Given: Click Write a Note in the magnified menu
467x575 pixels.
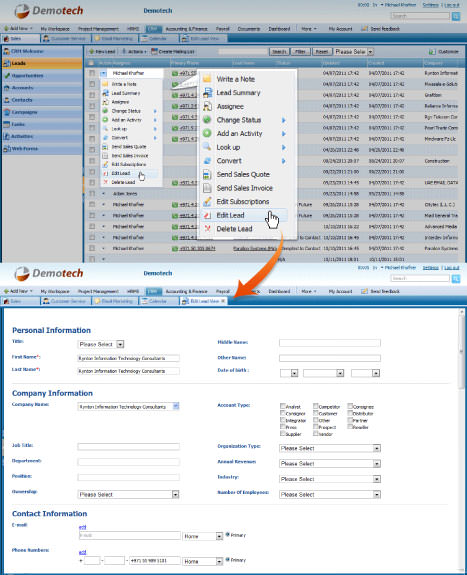Looking at the screenshot, I should (235, 79).
